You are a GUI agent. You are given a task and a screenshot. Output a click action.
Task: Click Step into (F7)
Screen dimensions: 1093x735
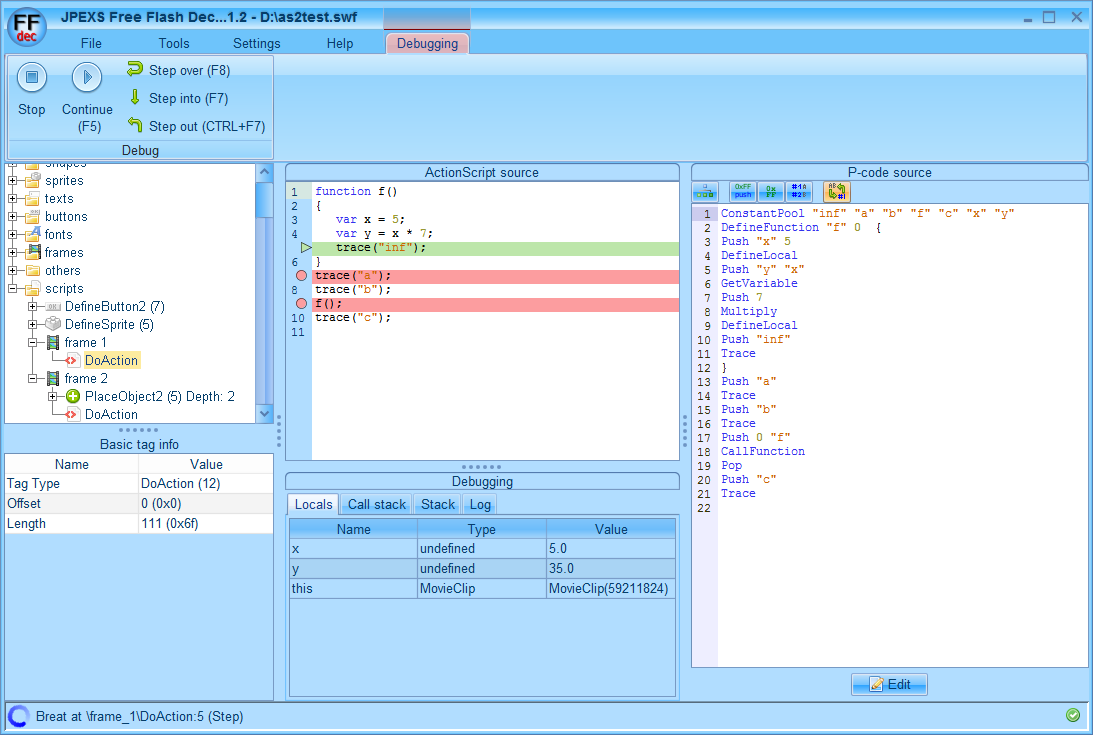click(179, 98)
